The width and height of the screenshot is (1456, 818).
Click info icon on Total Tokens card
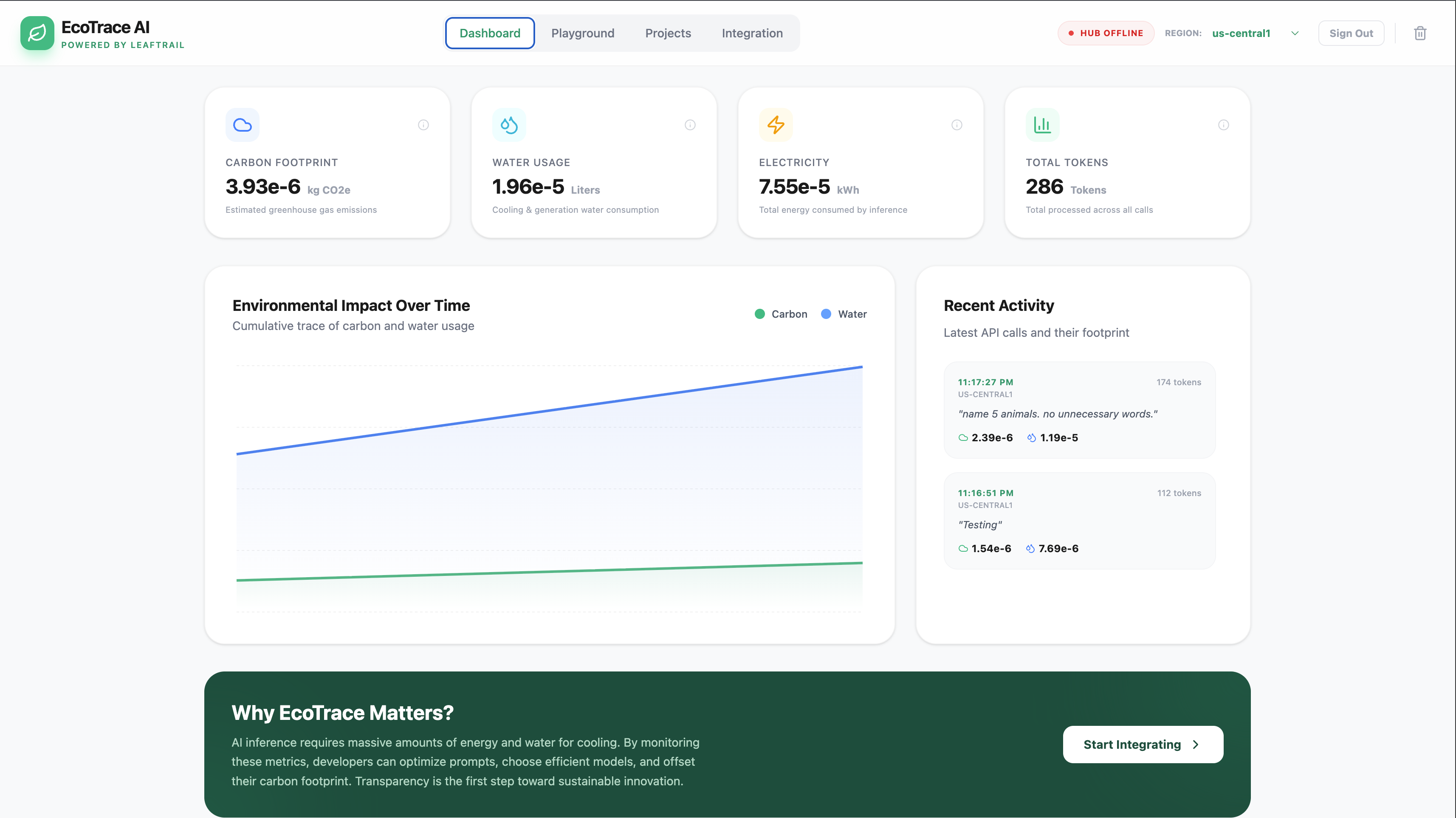pos(1224,125)
